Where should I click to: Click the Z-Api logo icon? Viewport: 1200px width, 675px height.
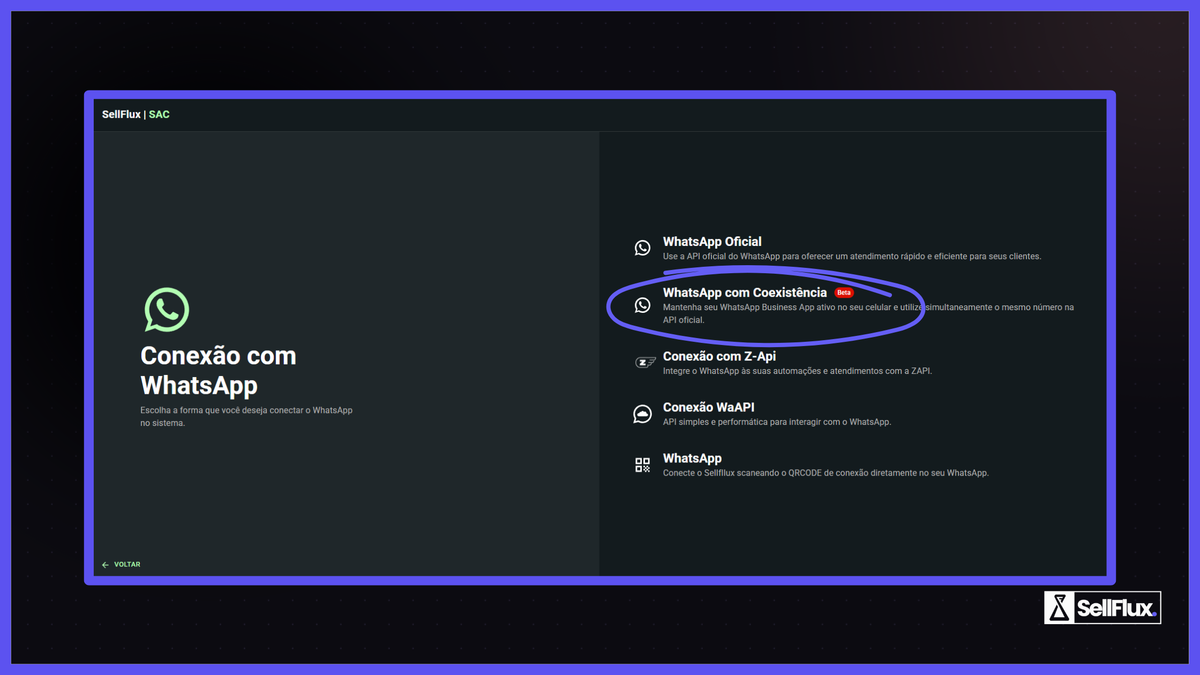click(x=645, y=363)
